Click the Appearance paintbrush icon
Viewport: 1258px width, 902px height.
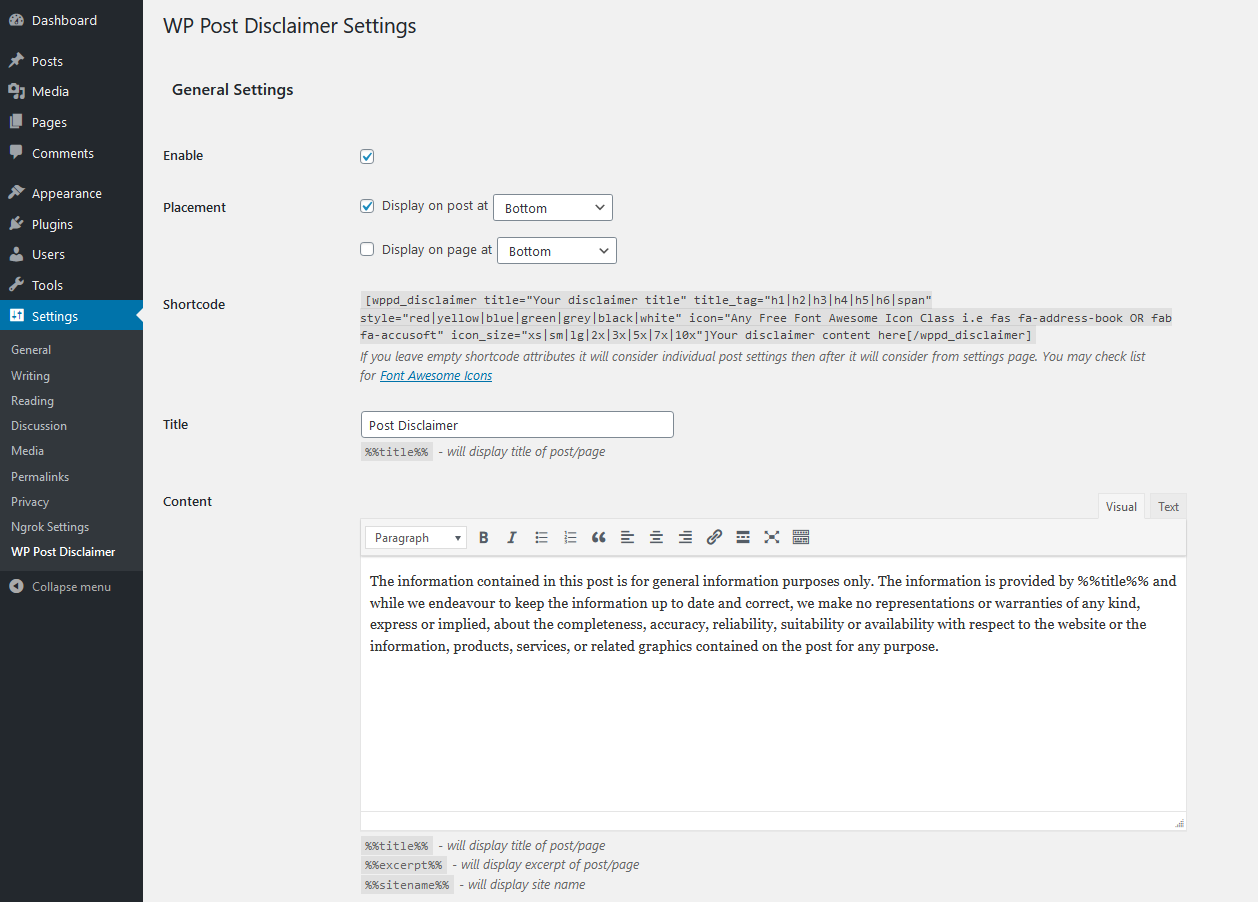tap(16, 193)
